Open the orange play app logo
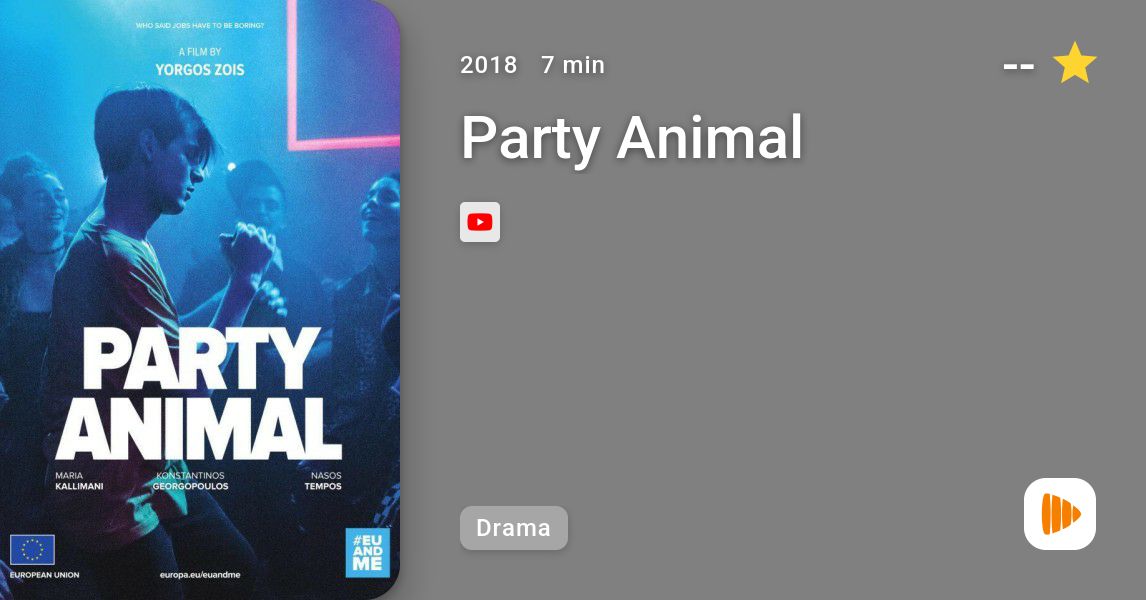Image resolution: width=1146 pixels, height=600 pixels. coord(1060,514)
